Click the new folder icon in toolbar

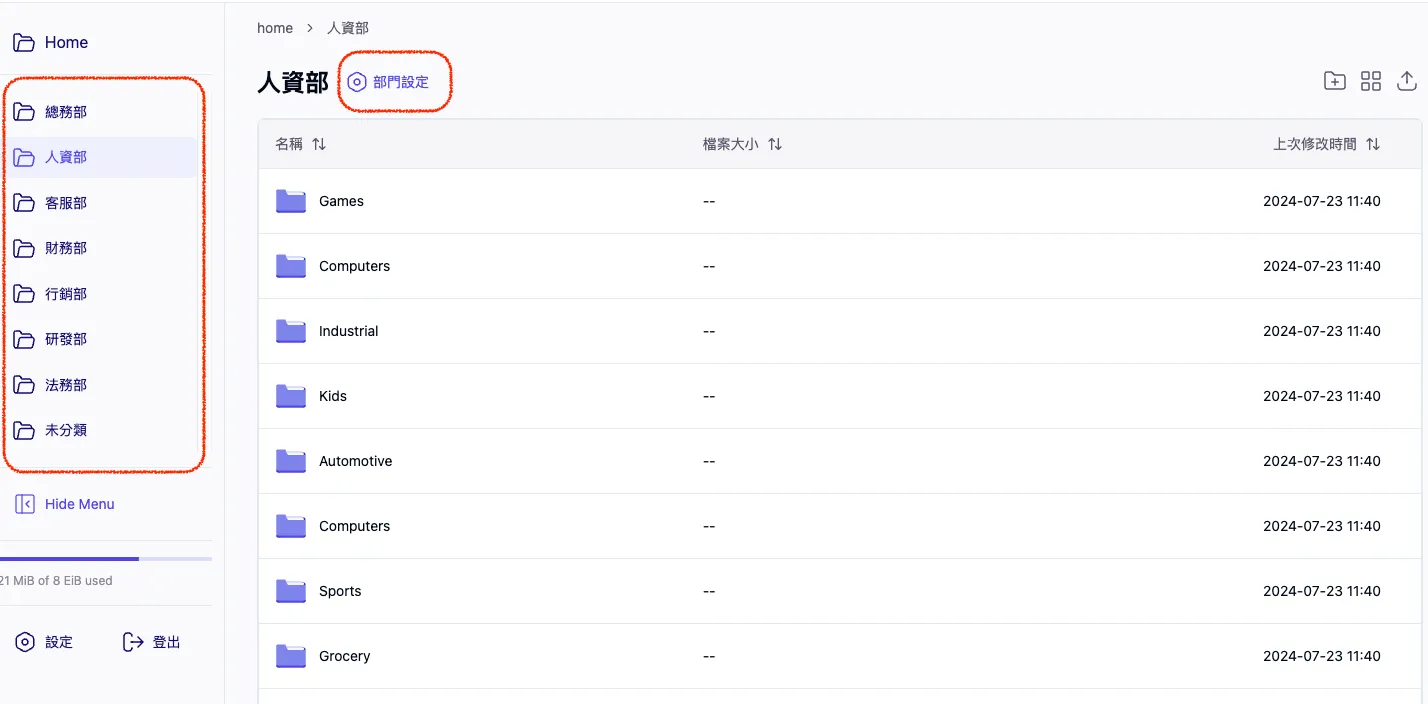(x=1334, y=81)
